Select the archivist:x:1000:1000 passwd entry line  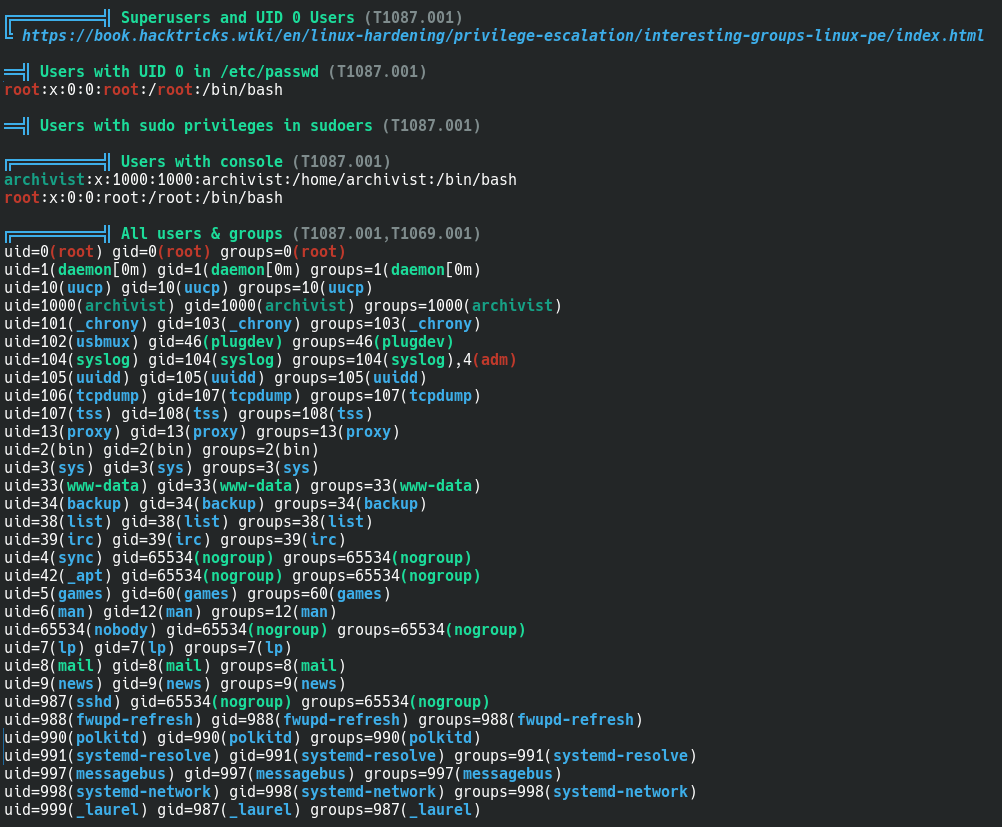[260, 180]
